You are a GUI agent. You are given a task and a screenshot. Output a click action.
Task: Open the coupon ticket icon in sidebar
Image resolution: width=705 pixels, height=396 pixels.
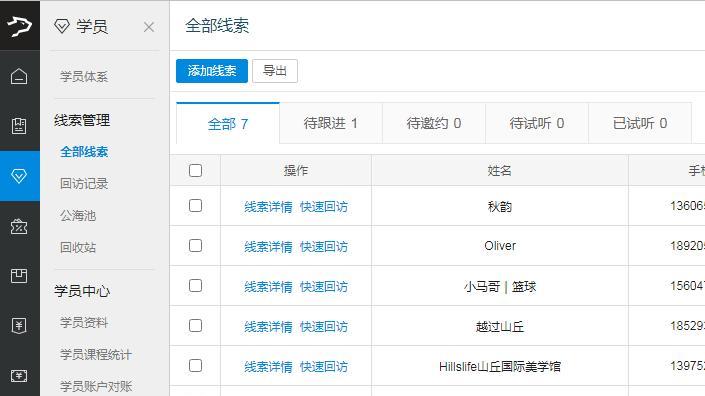pos(19,226)
